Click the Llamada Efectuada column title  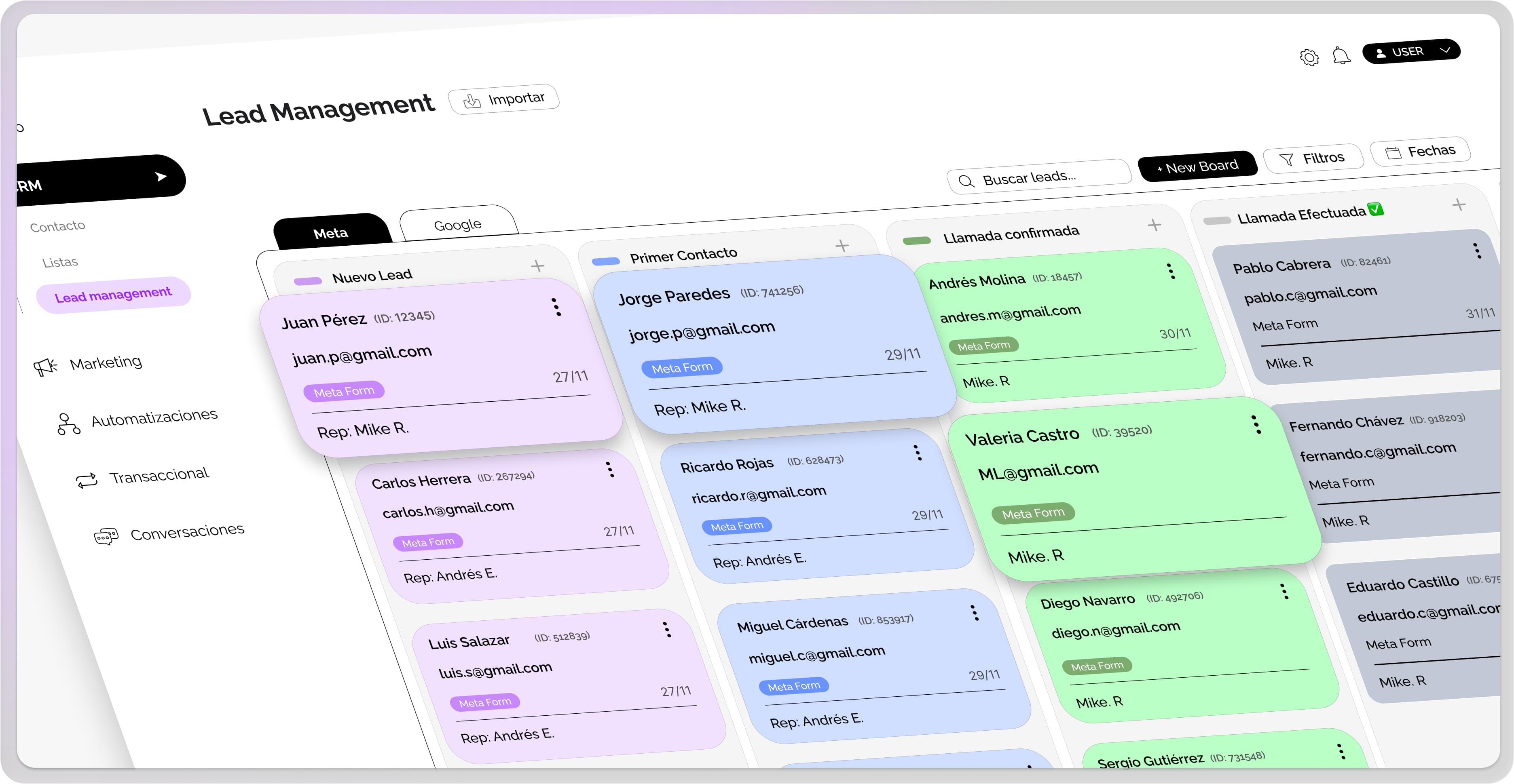point(1301,215)
